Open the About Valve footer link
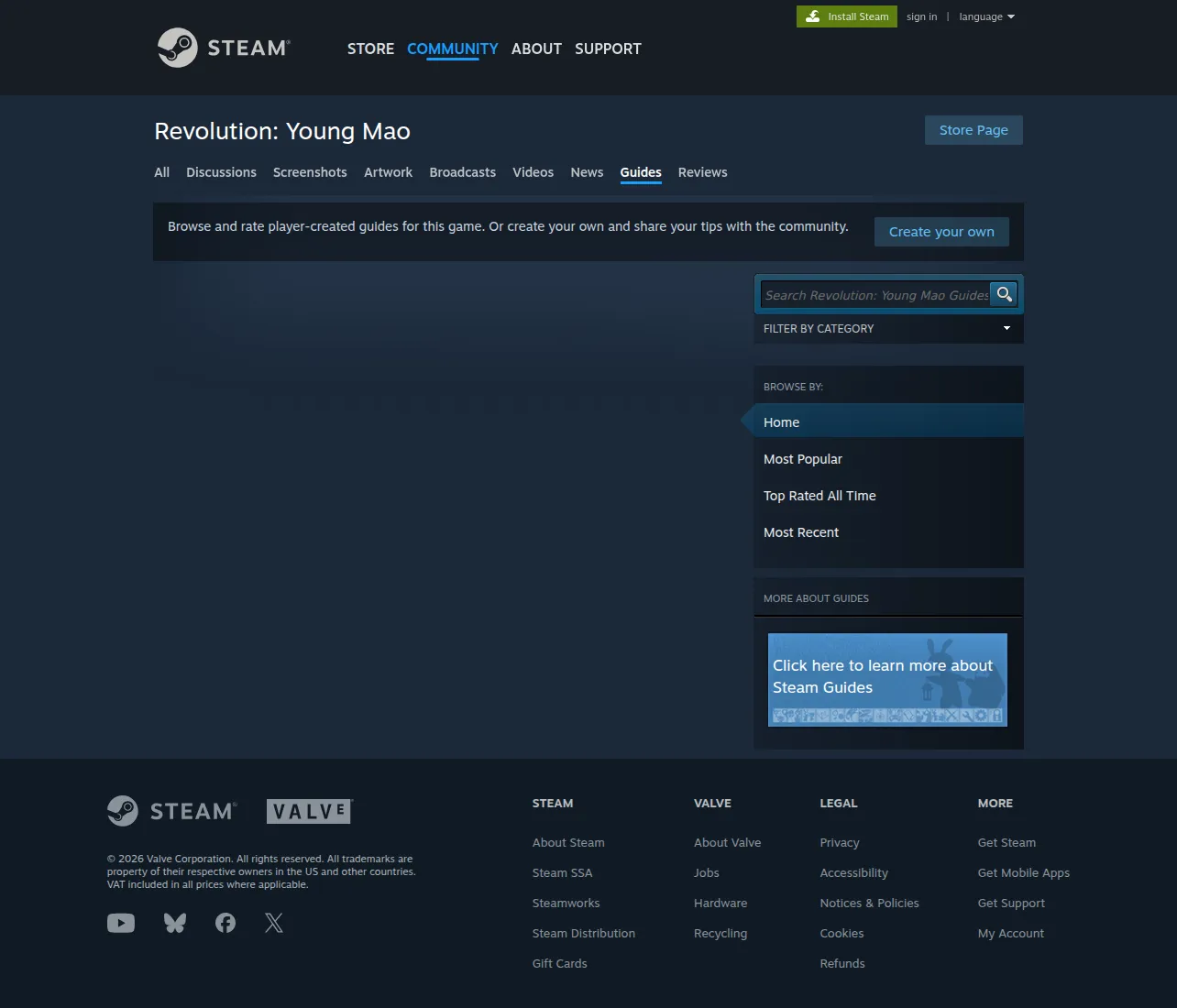The height and width of the screenshot is (1008, 1177). (x=727, y=842)
